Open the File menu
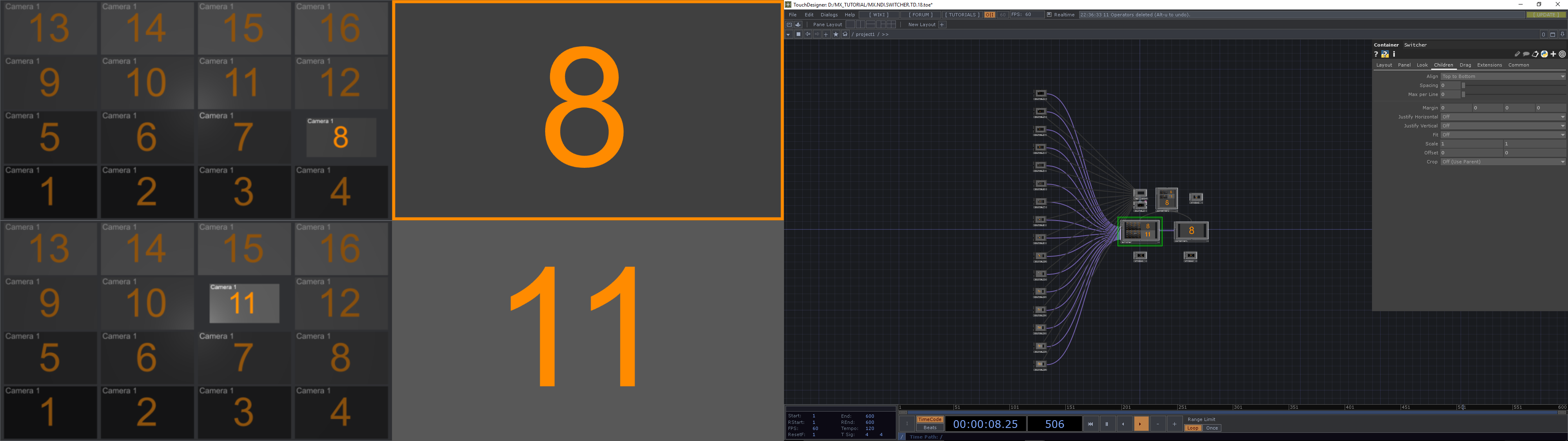The width and height of the screenshot is (1568, 441). point(793,15)
